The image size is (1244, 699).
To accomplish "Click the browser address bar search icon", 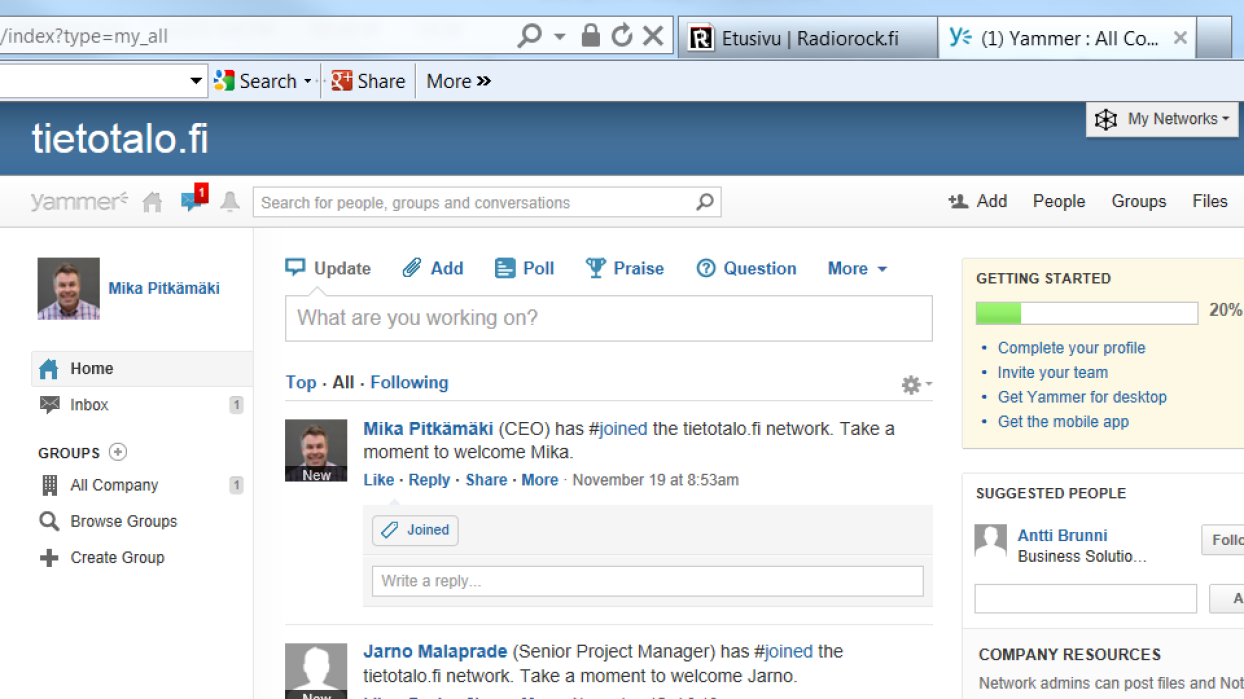I will point(529,37).
